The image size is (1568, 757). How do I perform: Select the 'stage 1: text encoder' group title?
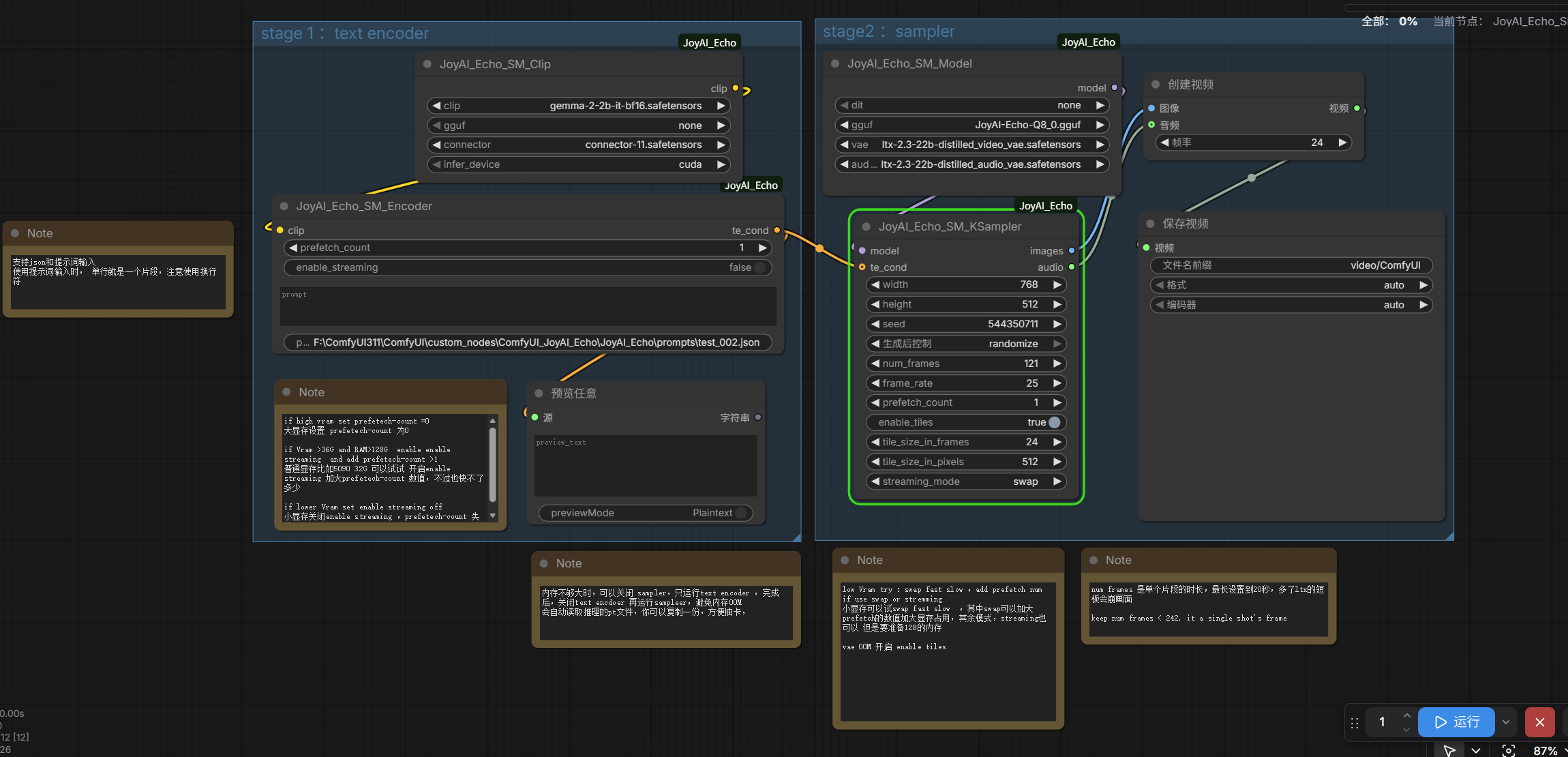pos(345,33)
